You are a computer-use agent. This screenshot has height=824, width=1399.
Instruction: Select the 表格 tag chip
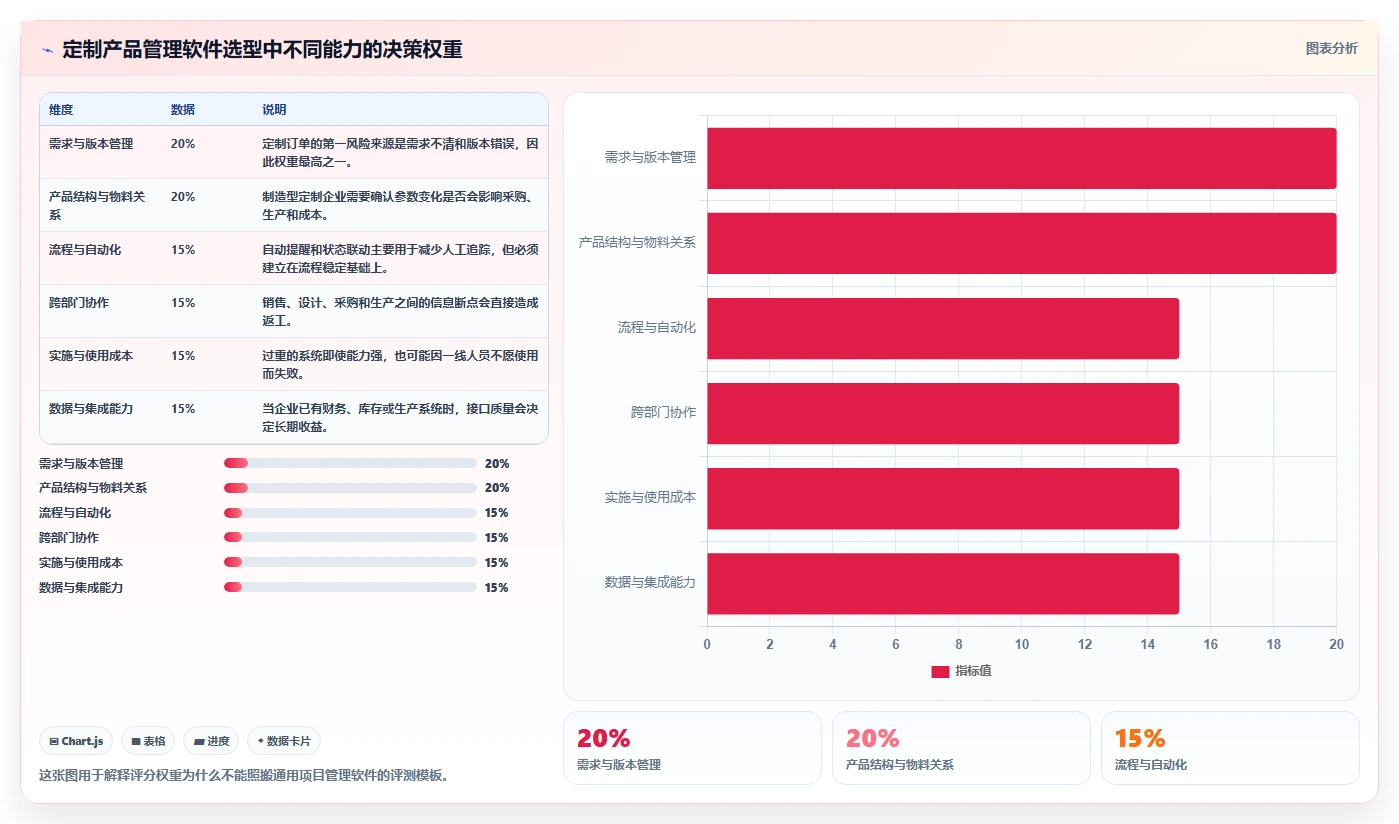pos(148,741)
